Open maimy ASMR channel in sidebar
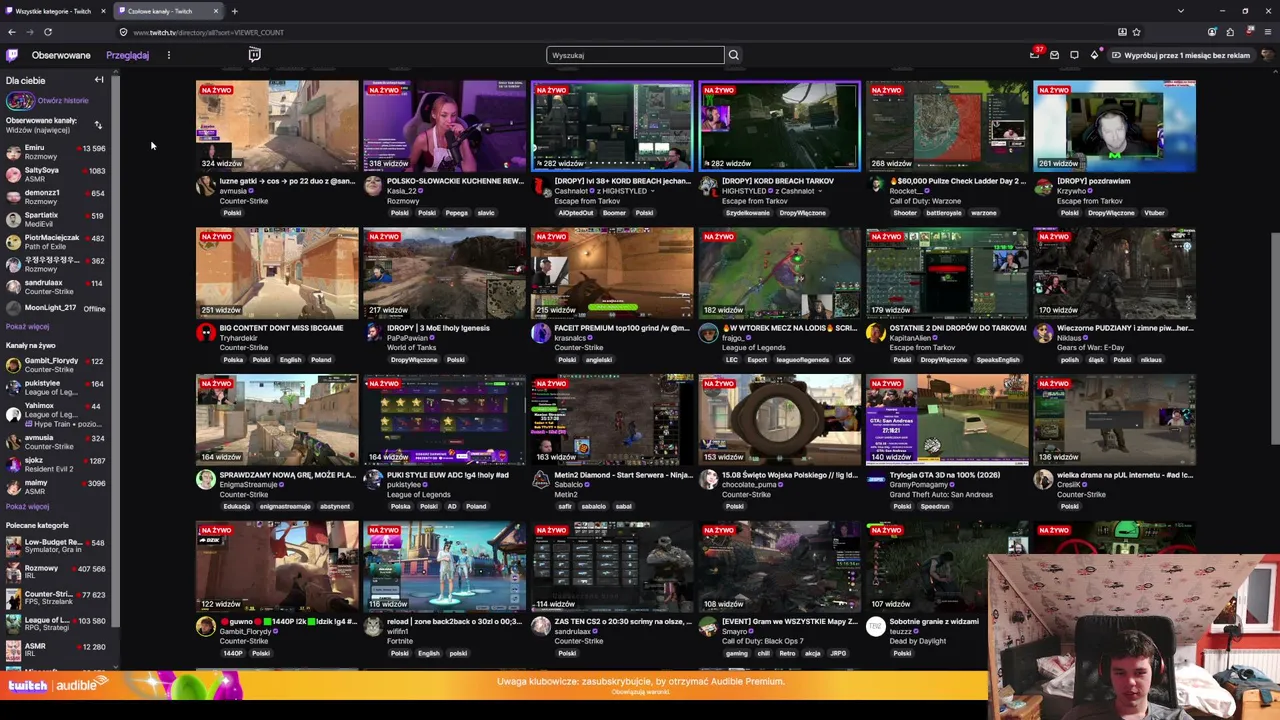This screenshot has width=1280, height=720. pos(56,487)
